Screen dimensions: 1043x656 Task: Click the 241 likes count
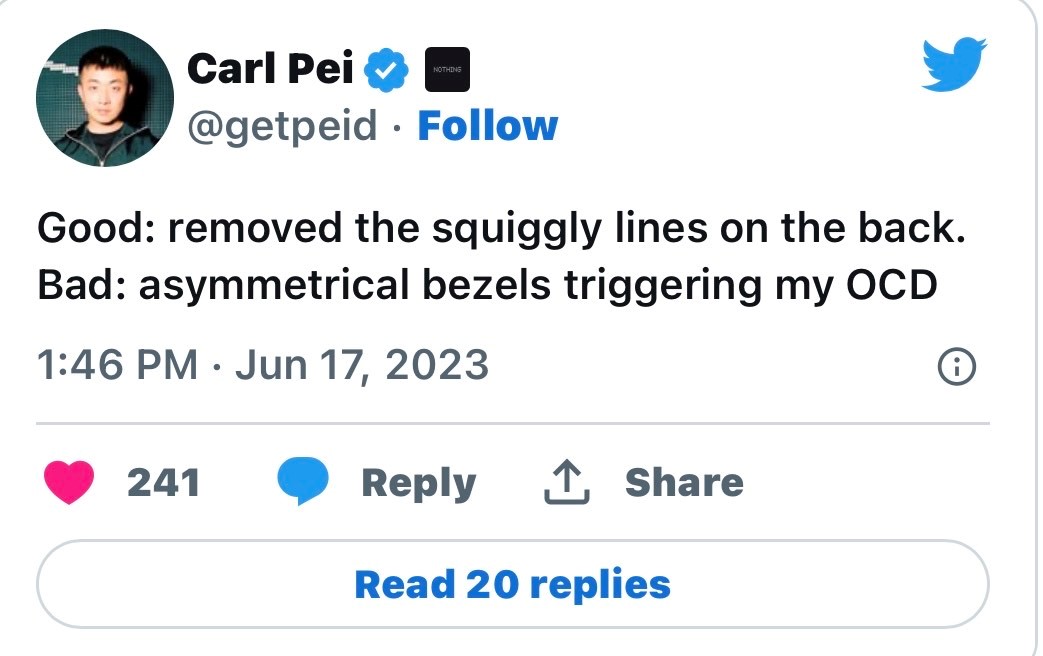tap(164, 483)
